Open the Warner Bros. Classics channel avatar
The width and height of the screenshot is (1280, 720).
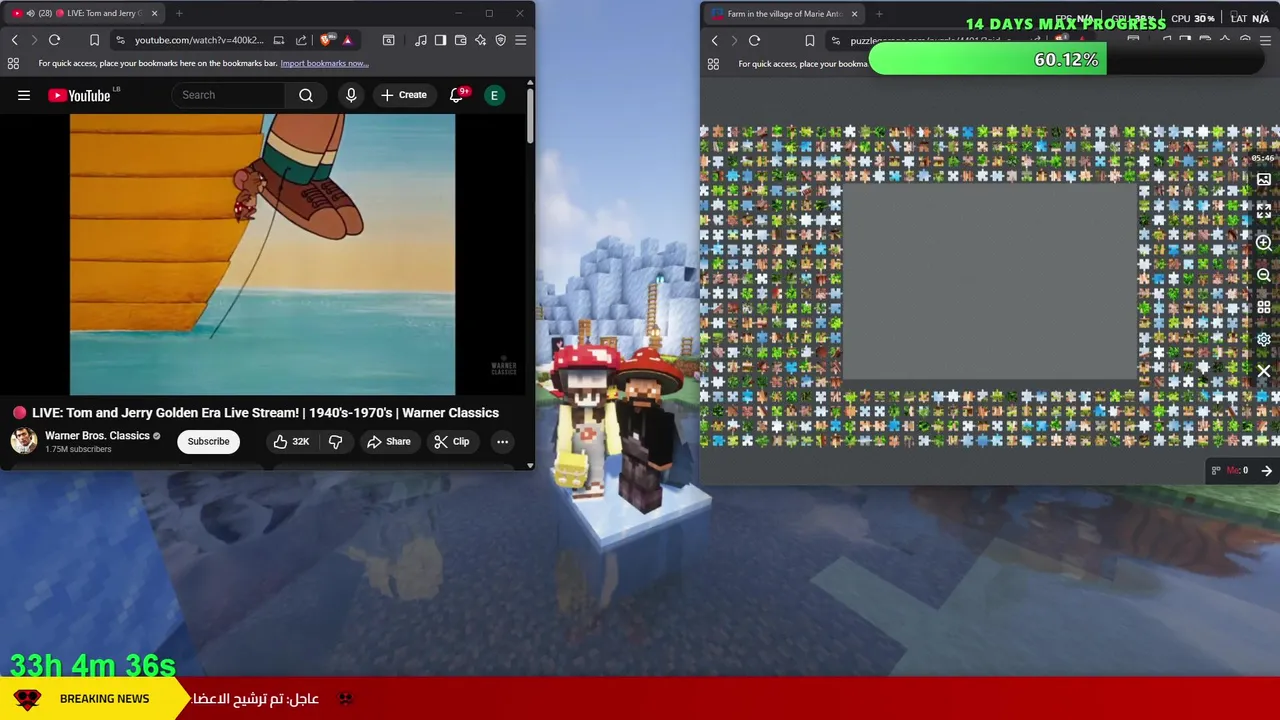24,441
